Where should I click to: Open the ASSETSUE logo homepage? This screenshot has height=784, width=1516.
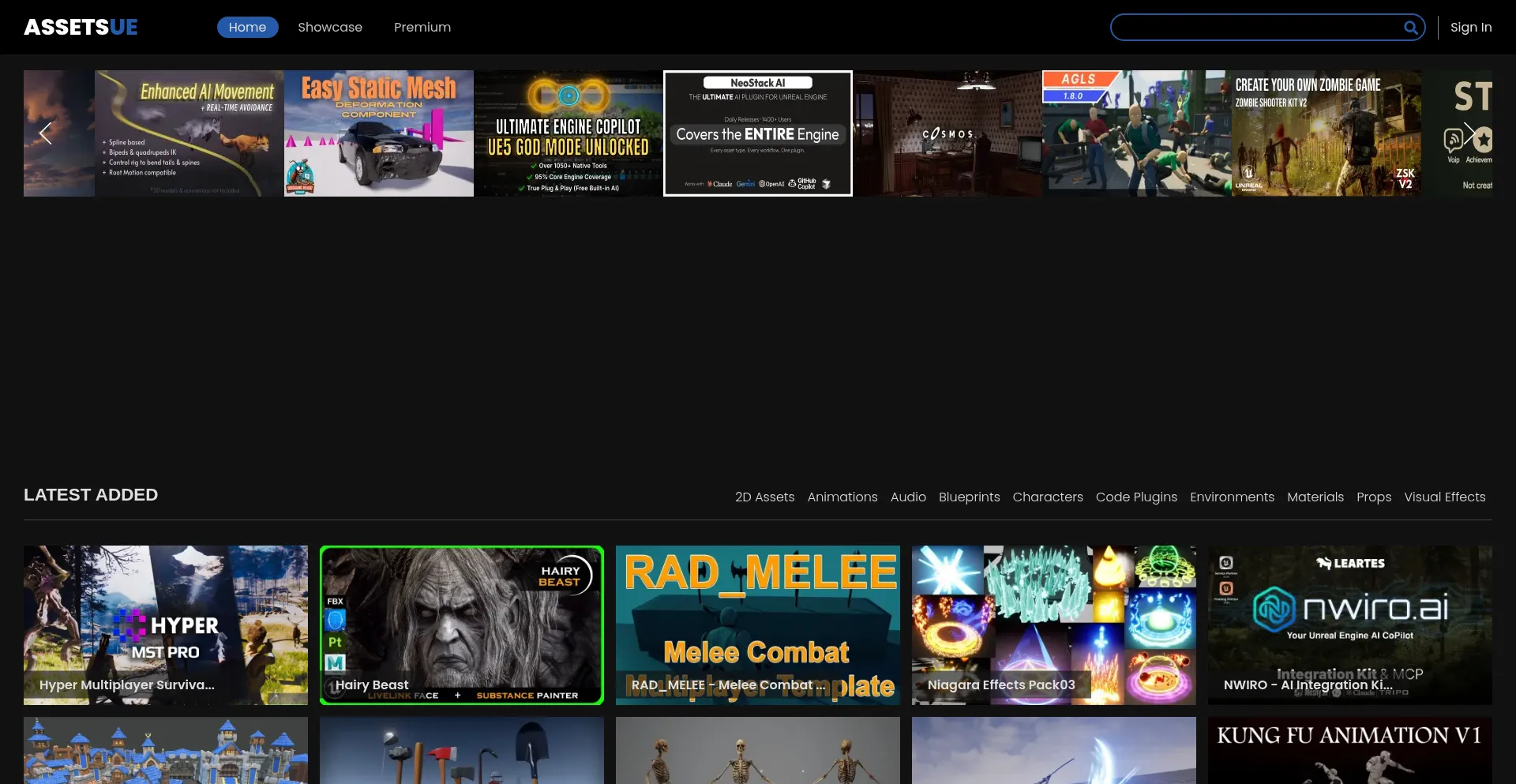pos(81,28)
